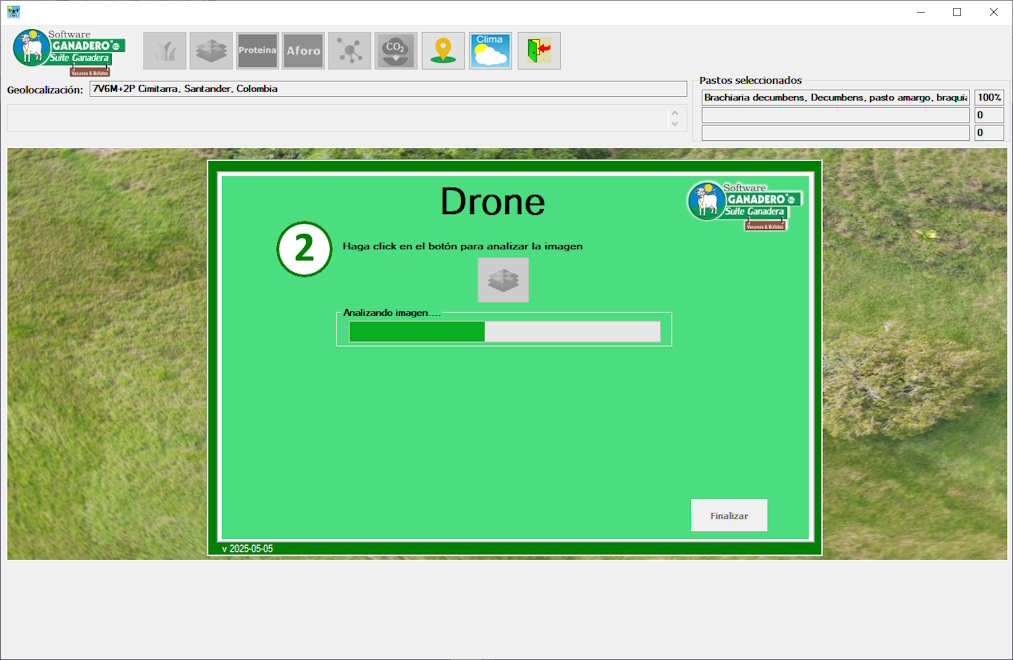The width and height of the screenshot is (1013, 660).
Task: Click the network nodes toolbar icon
Action: [x=349, y=51]
